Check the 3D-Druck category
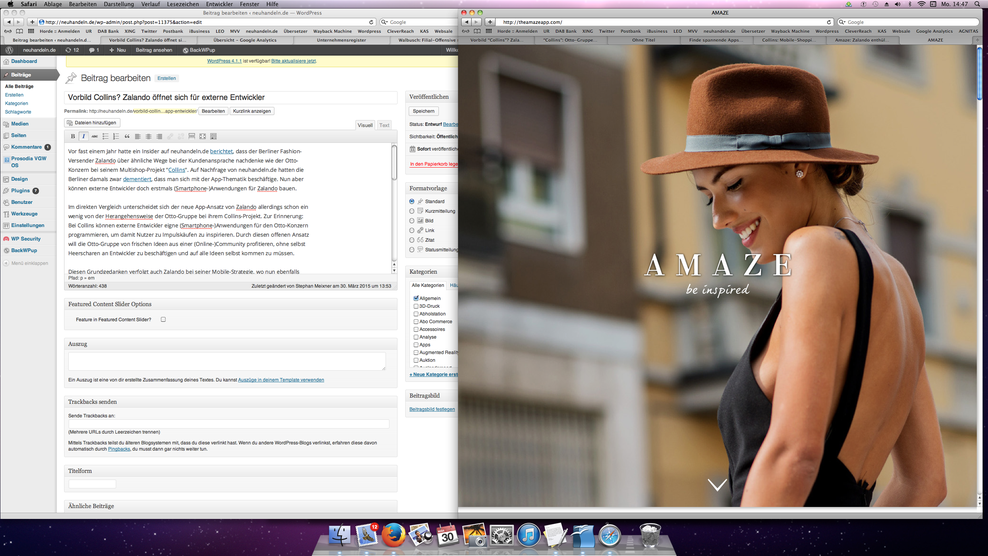The image size is (988, 556). coord(416,306)
